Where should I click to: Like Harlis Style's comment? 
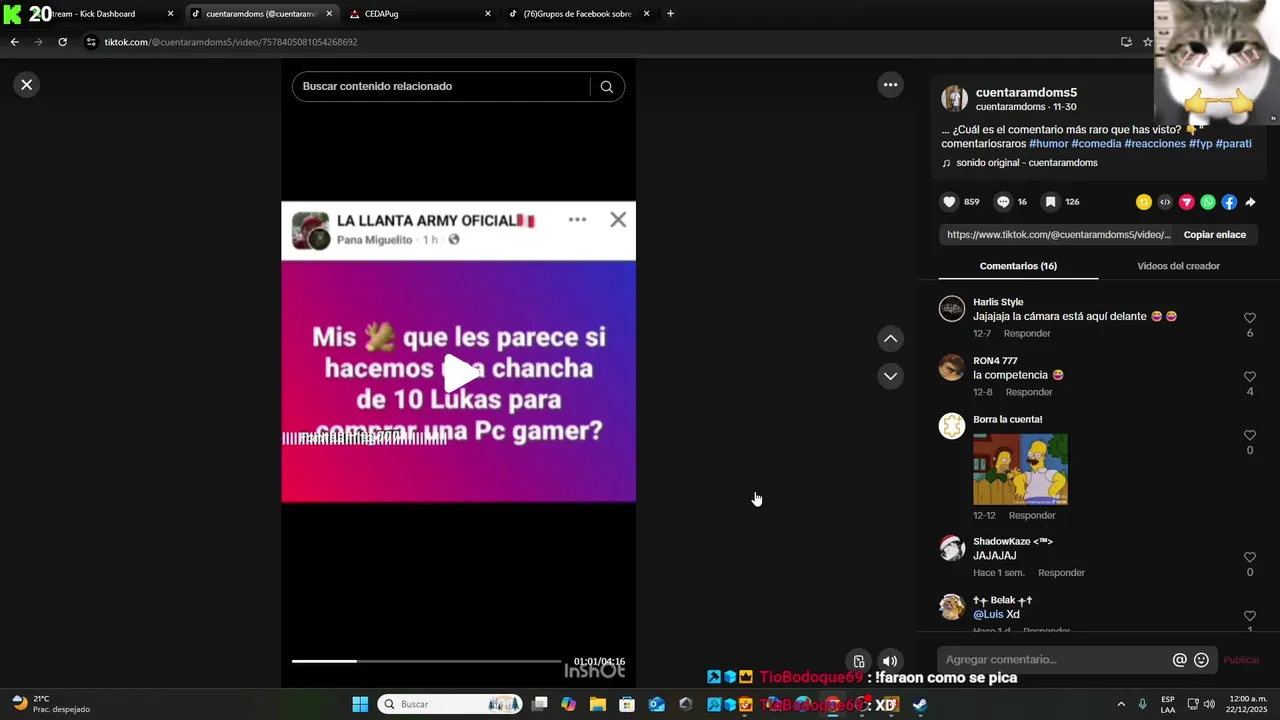[1249, 318]
